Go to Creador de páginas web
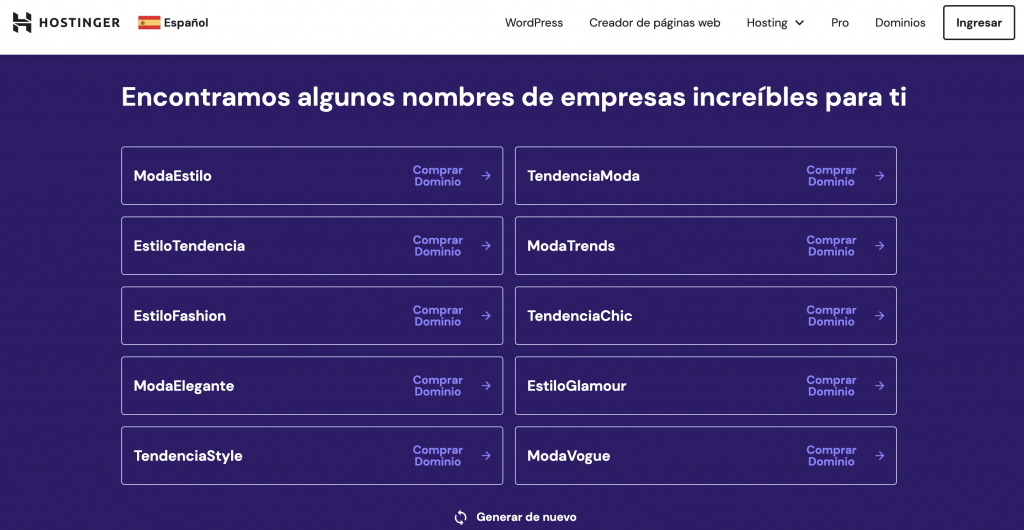 (x=655, y=23)
